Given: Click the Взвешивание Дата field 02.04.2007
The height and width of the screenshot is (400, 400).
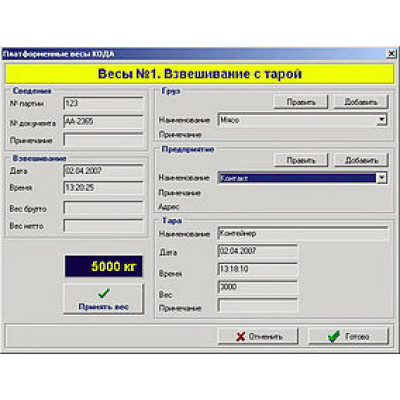Looking at the screenshot, I should [x=103, y=171].
